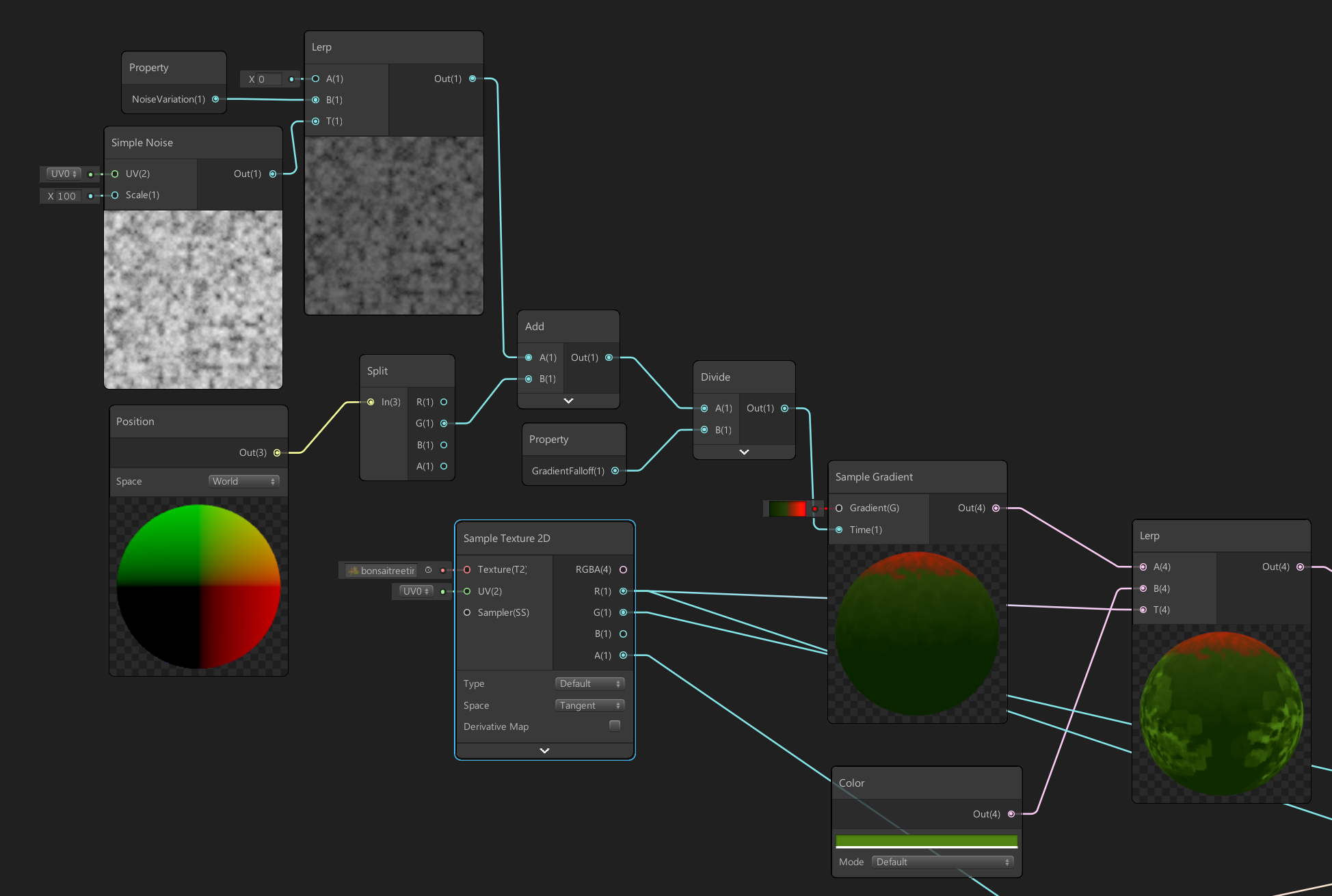1332x896 pixels.
Task: Open the Space Tangent dropdown
Action: point(589,705)
